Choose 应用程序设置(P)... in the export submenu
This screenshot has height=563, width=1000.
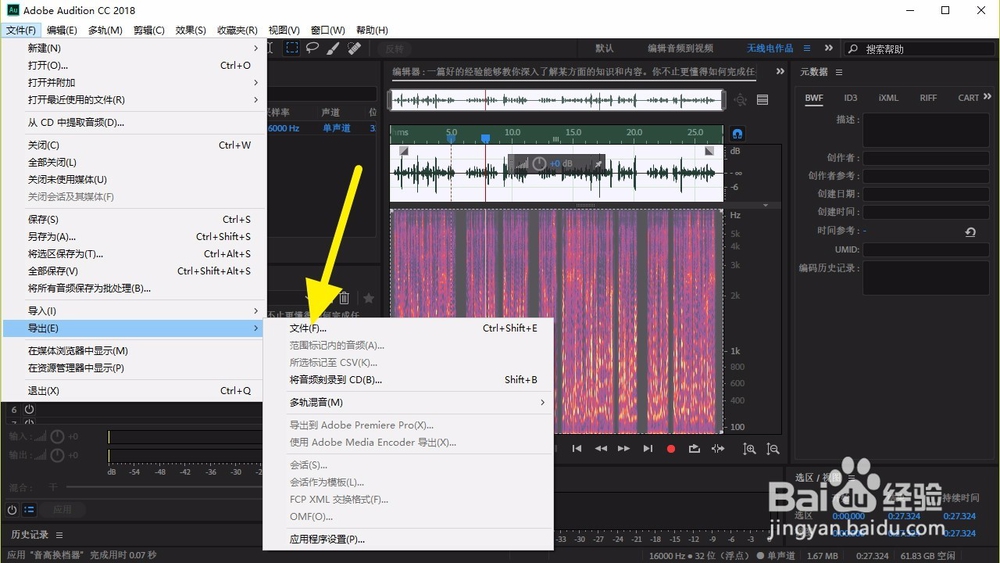click(x=408, y=539)
